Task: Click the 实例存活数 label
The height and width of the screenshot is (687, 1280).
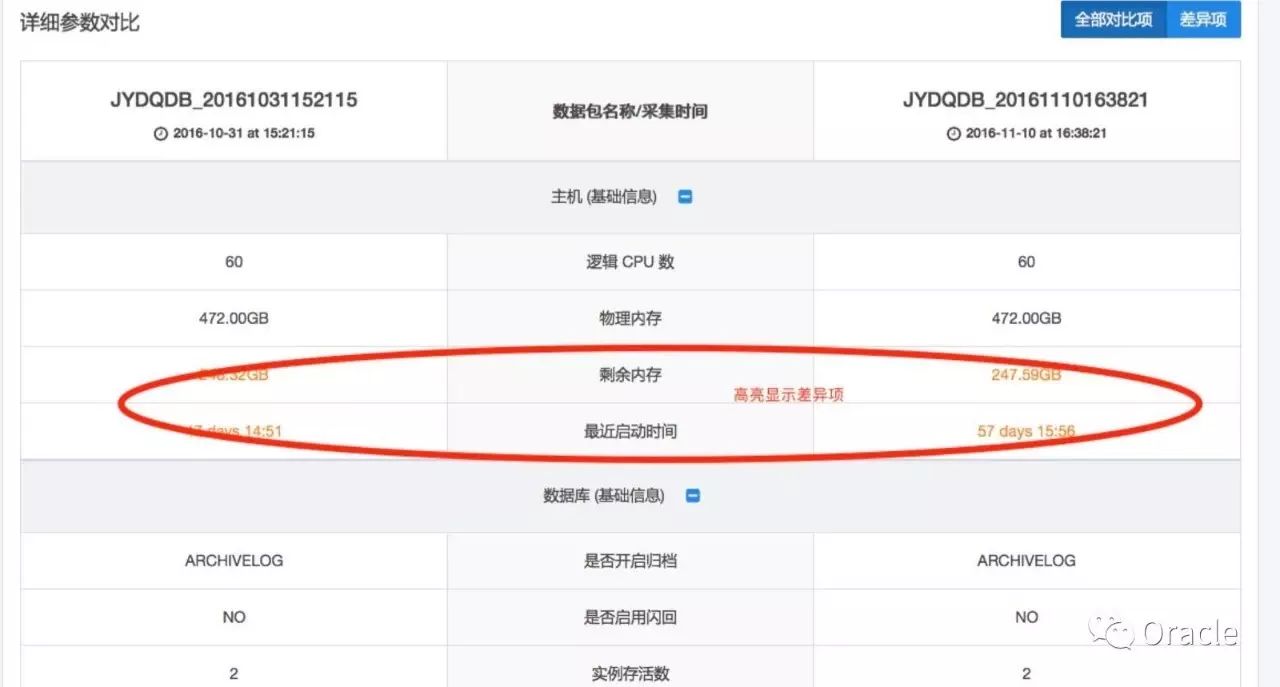Action: (630, 674)
